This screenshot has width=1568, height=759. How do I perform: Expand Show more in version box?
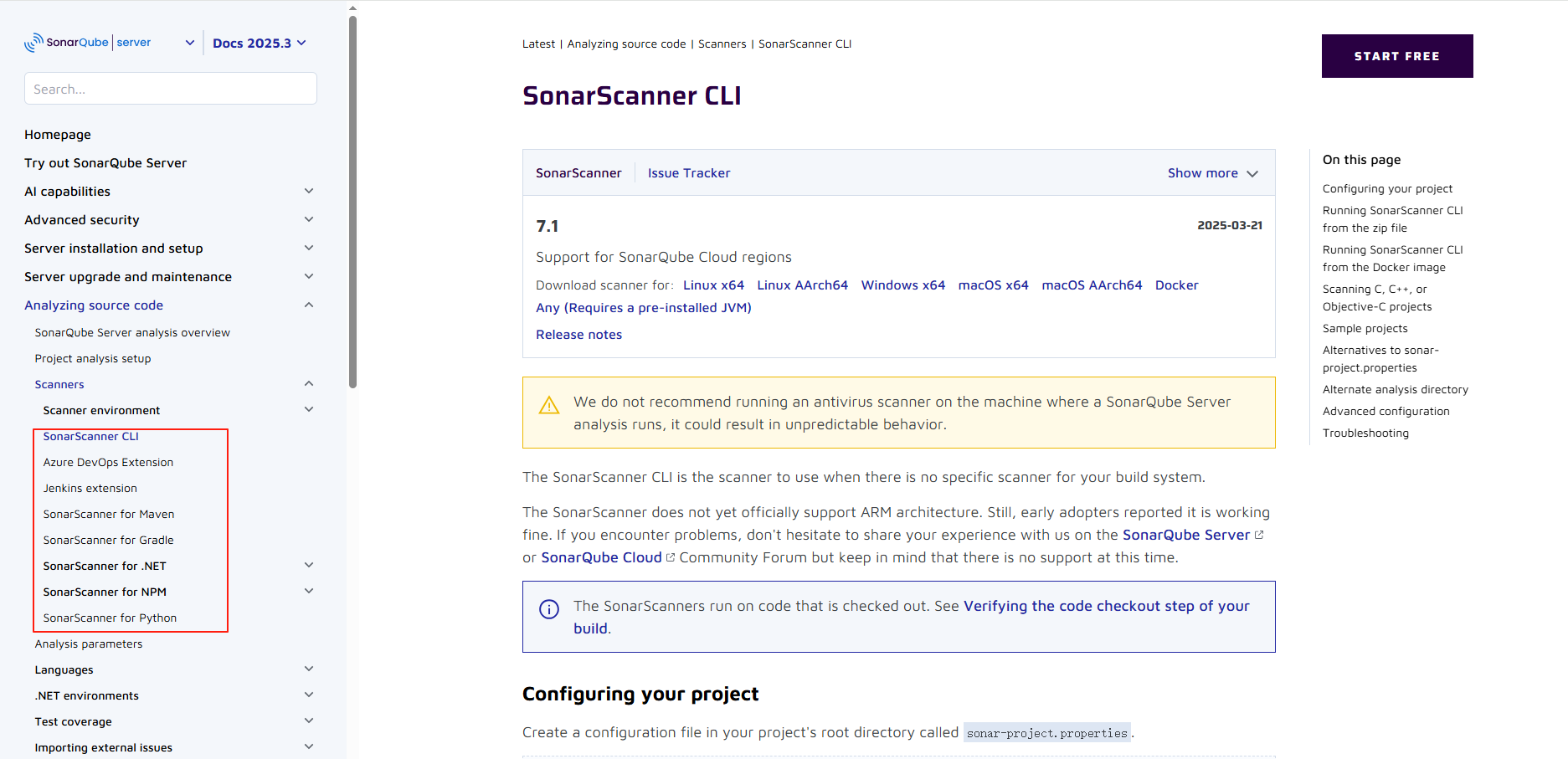[x=1213, y=173]
